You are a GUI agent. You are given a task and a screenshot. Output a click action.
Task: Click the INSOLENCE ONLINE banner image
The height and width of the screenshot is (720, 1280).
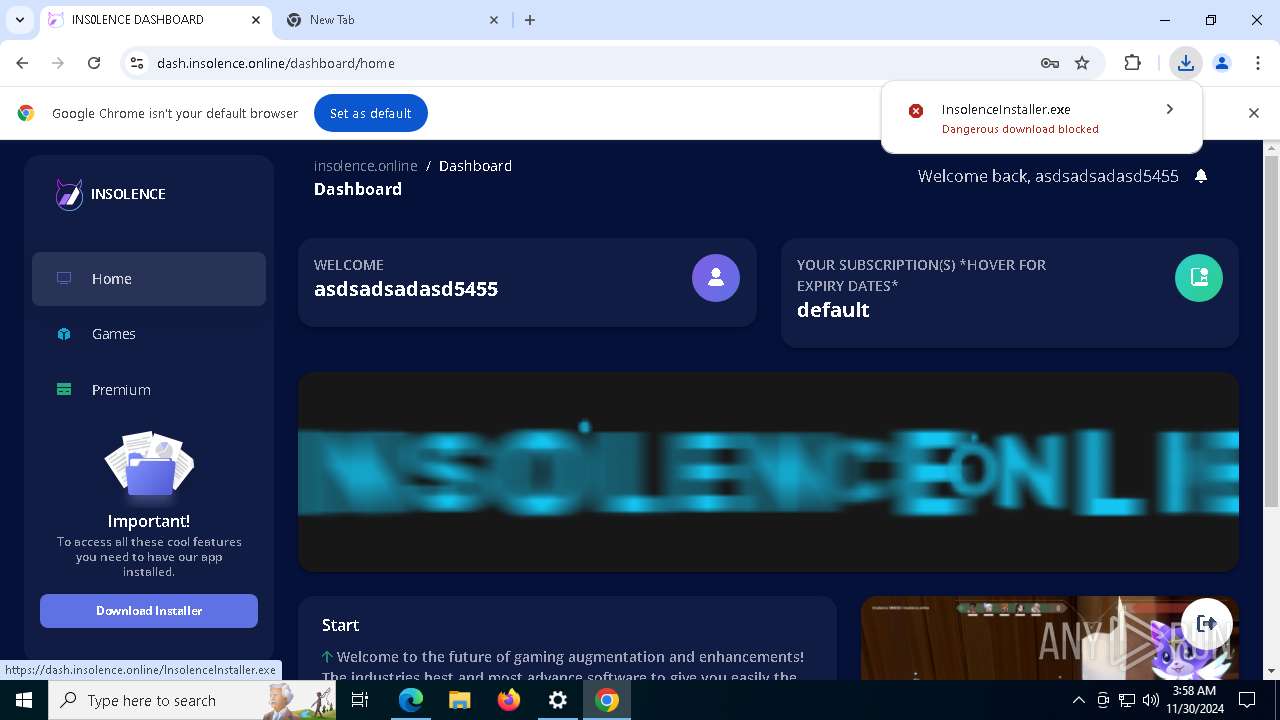click(x=768, y=472)
